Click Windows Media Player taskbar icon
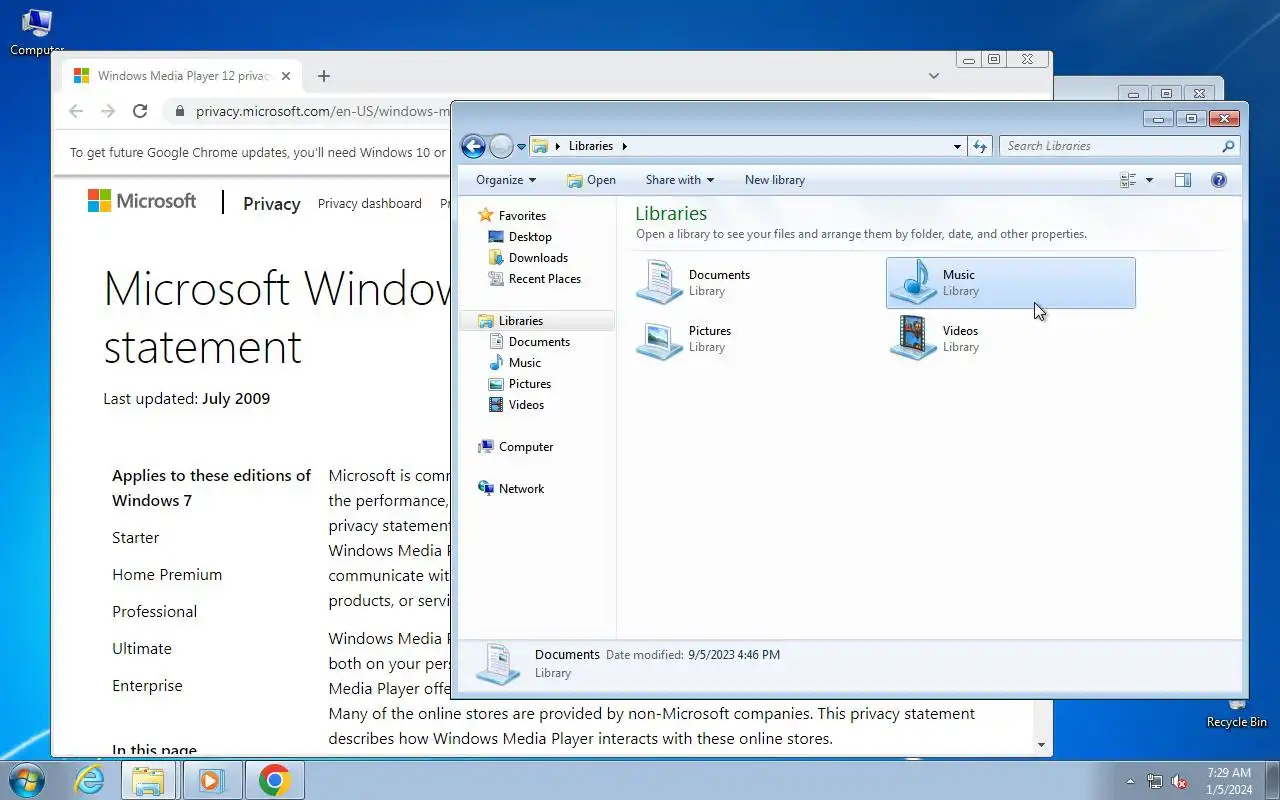1280x800 pixels. [212, 780]
